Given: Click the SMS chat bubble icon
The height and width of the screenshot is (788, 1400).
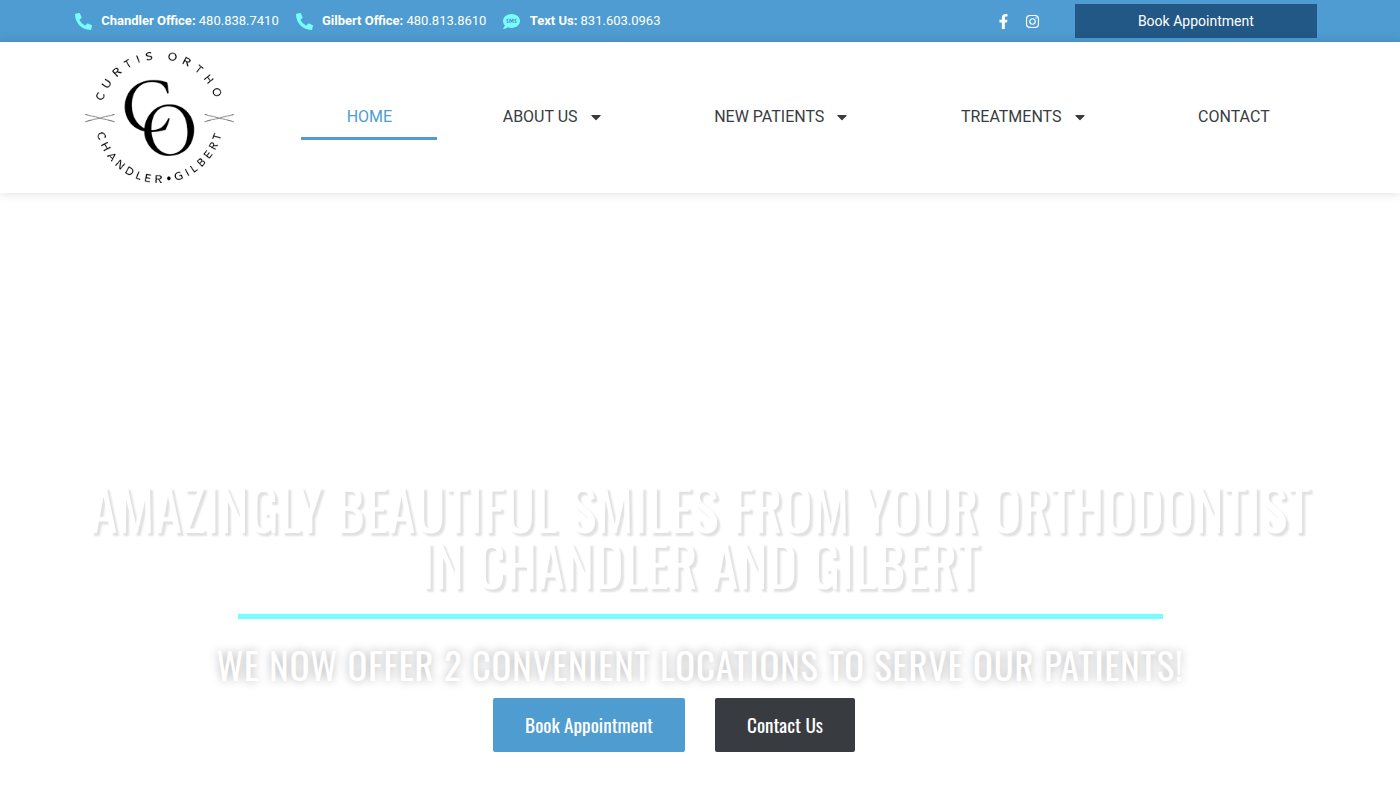Looking at the screenshot, I should 511,21.
